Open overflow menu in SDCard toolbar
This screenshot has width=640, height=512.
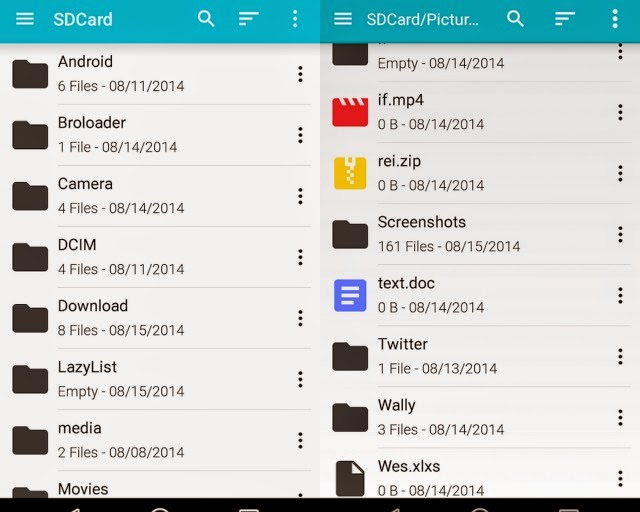295,19
